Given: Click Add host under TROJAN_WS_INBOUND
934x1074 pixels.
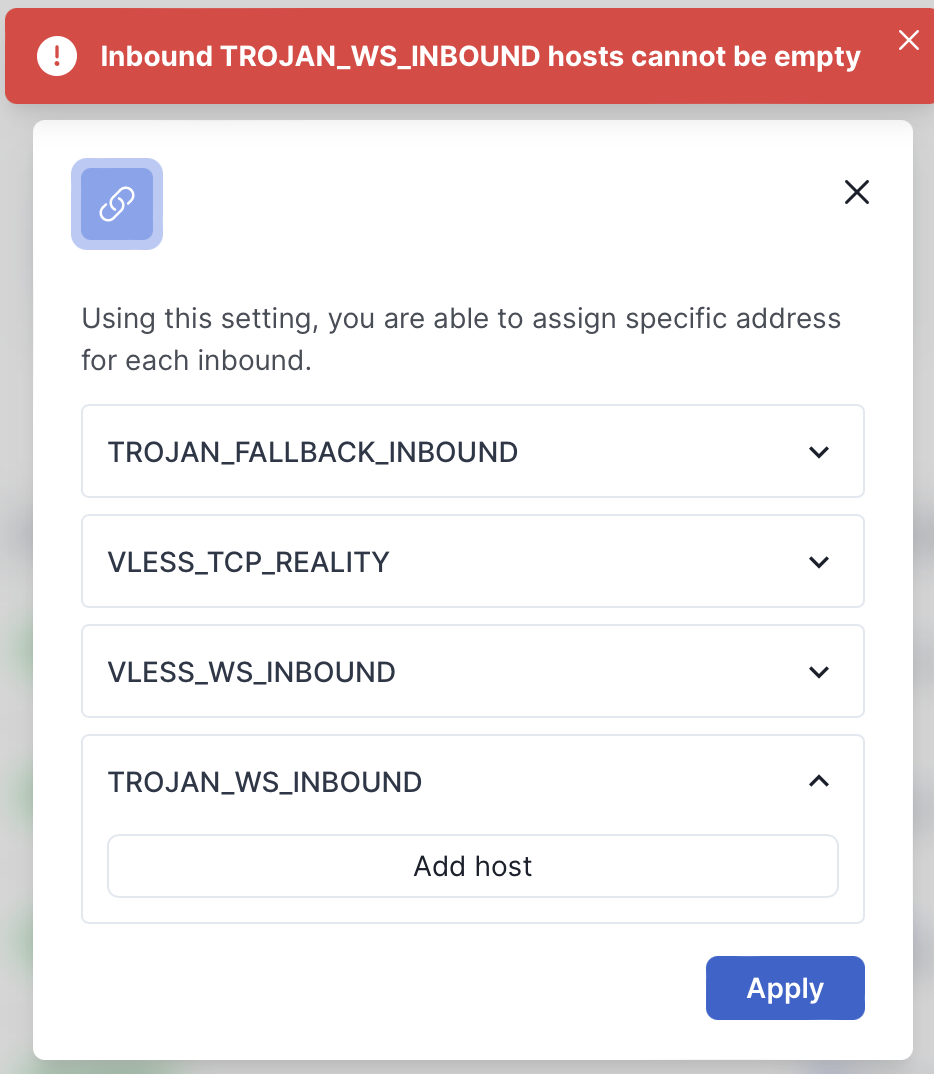Looking at the screenshot, I should (472, 866).
